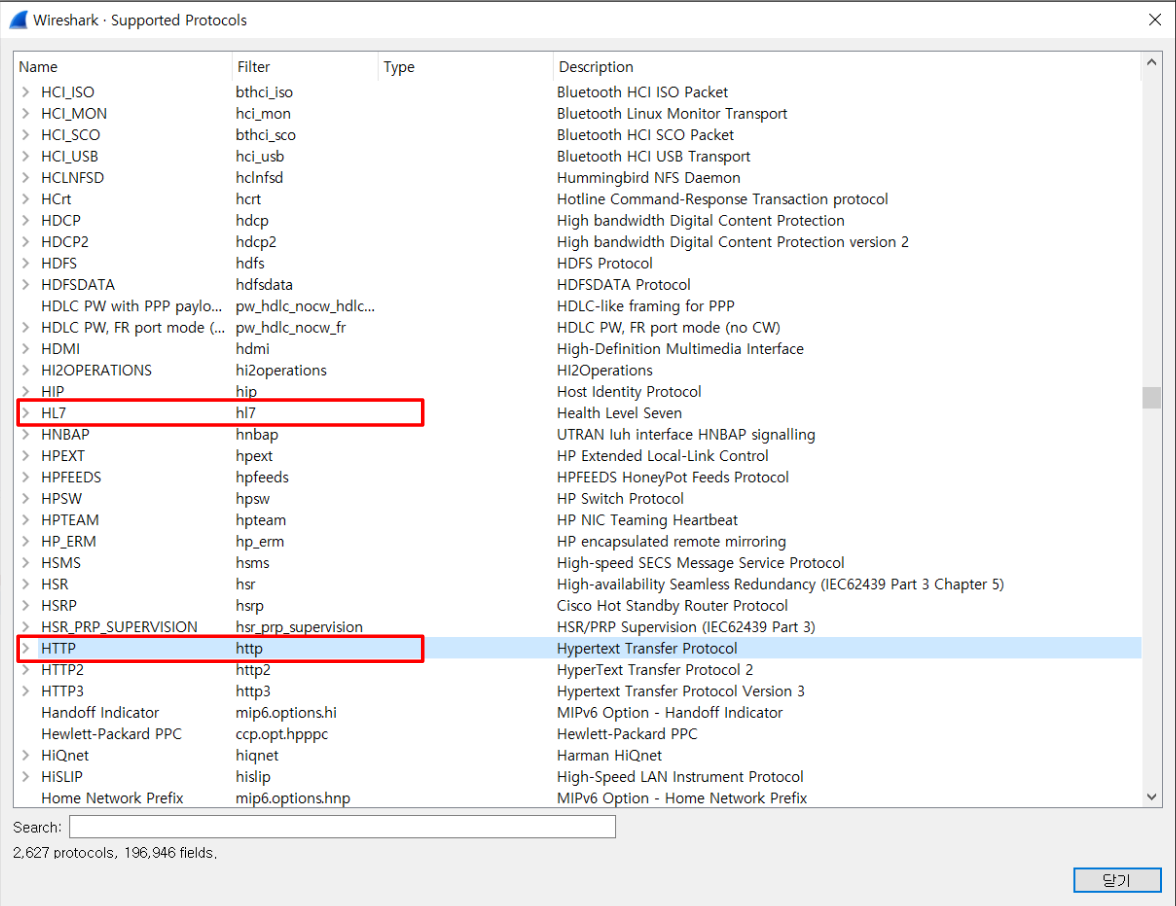Expand the HiSLIP protocol entry
Viewport: 1176px width, 906px height.
tap(26, 776)
